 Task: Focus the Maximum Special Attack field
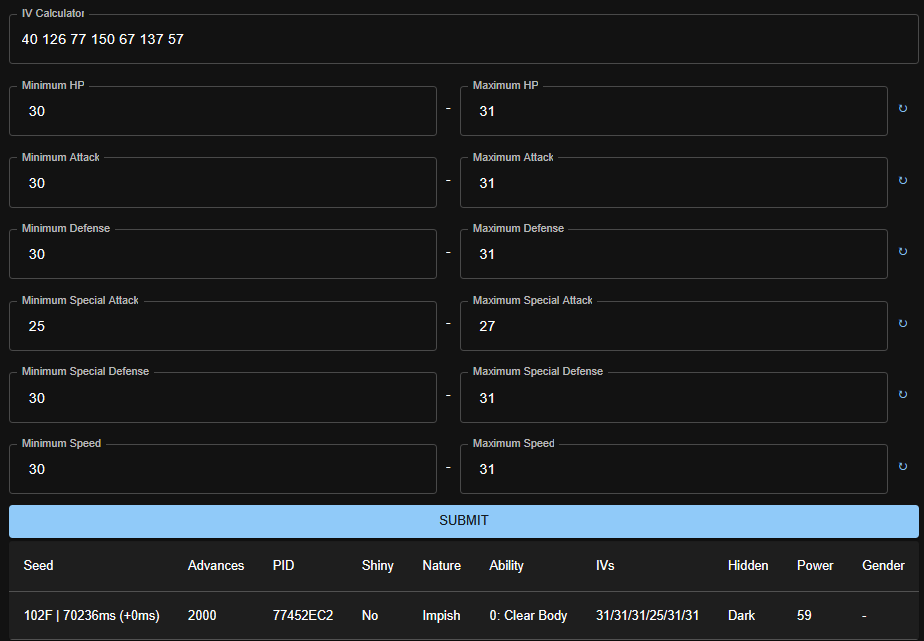point(673,327)
